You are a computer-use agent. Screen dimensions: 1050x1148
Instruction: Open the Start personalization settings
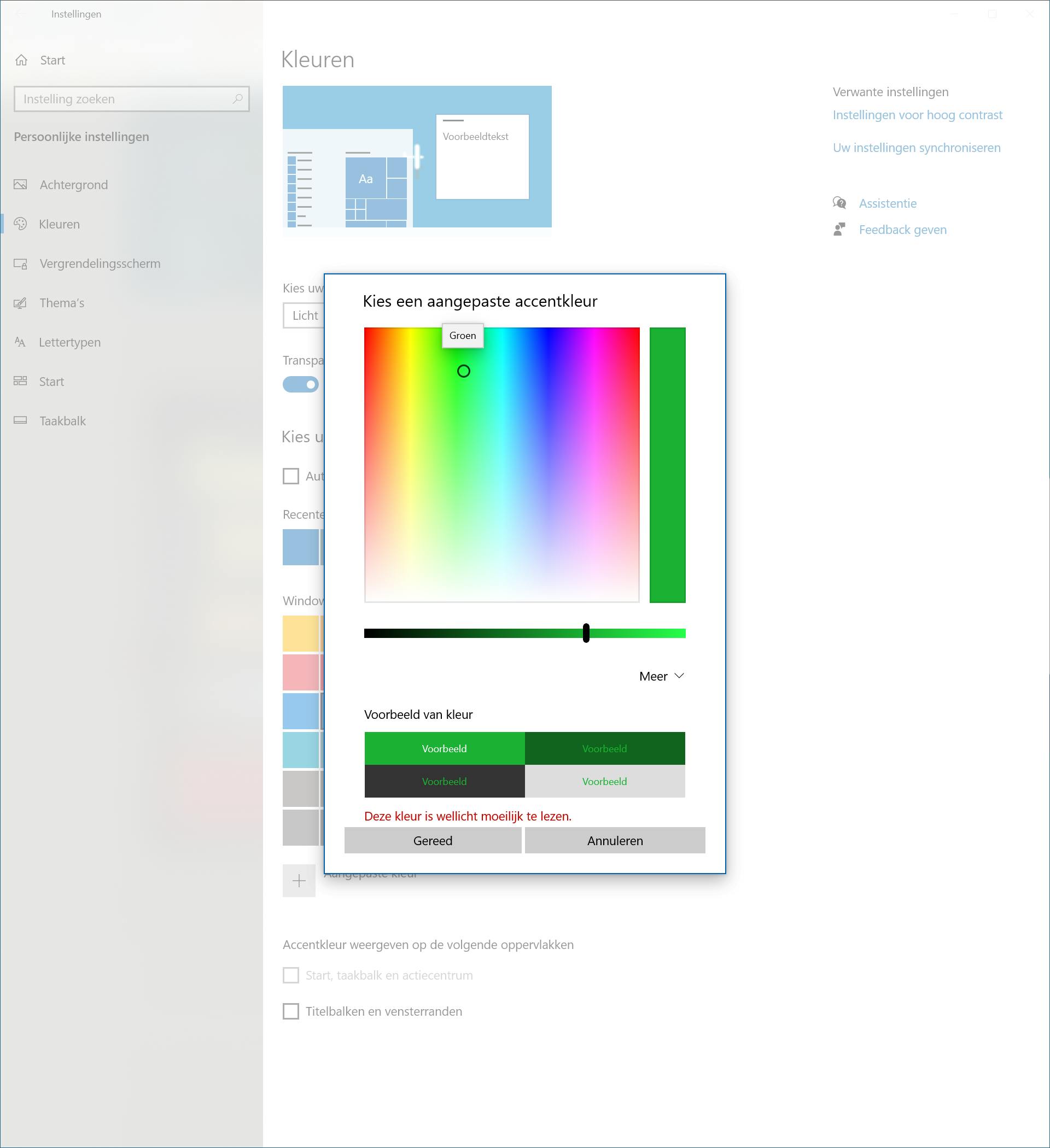point(51,382)
